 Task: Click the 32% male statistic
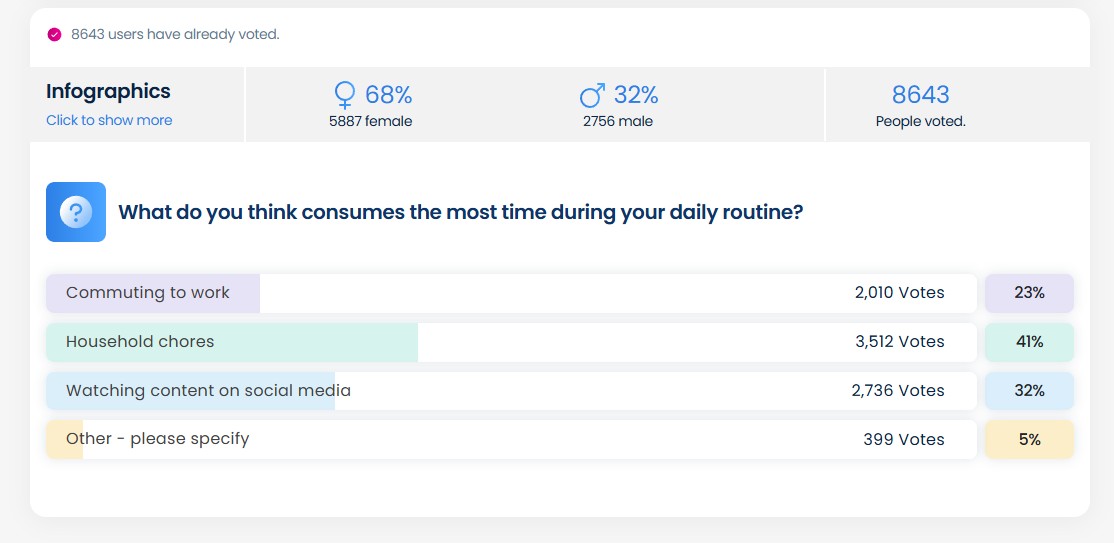[x=635, y=95]
